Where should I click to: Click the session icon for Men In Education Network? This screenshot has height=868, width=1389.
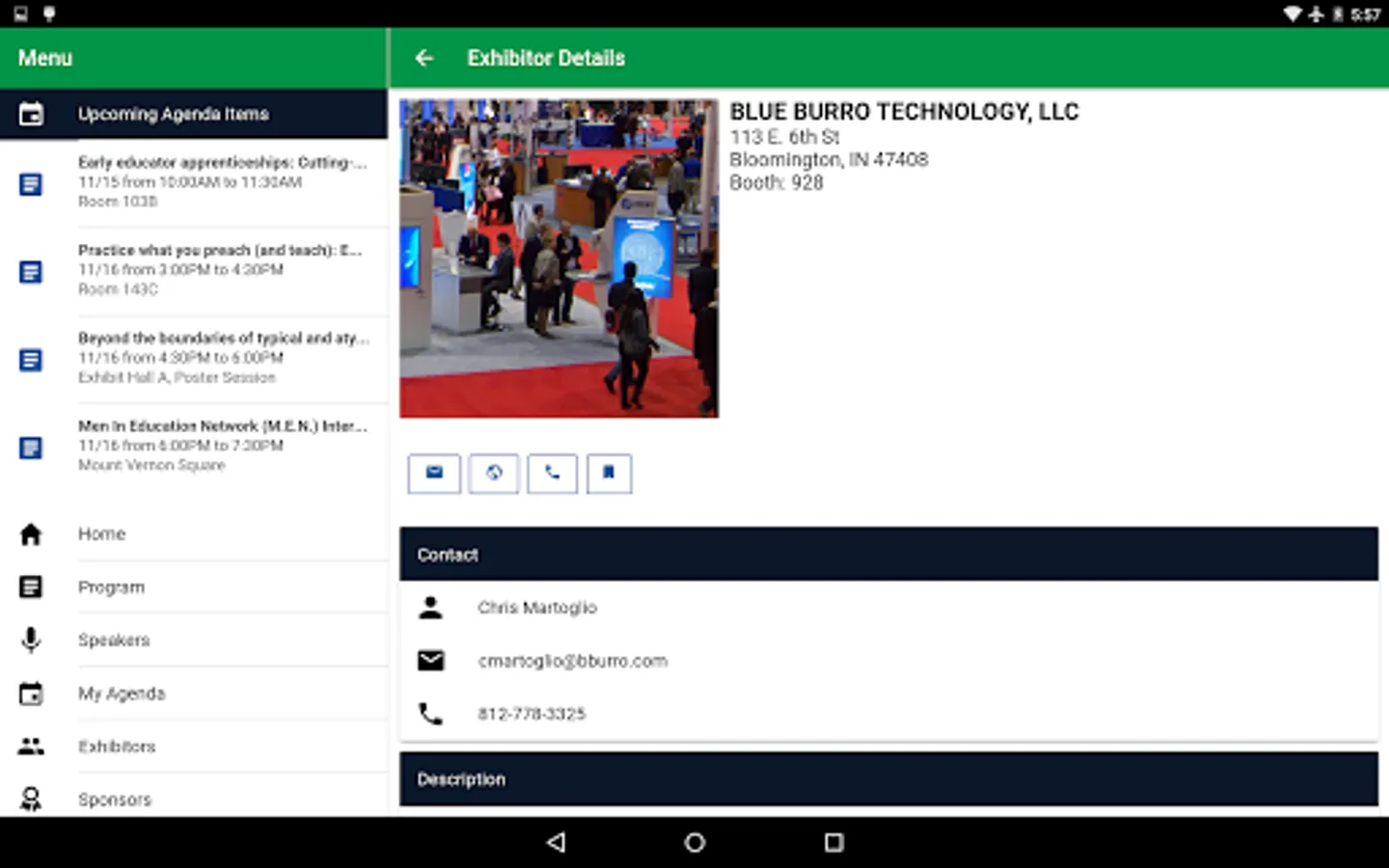pyautogui.click(x=31, y=448)
